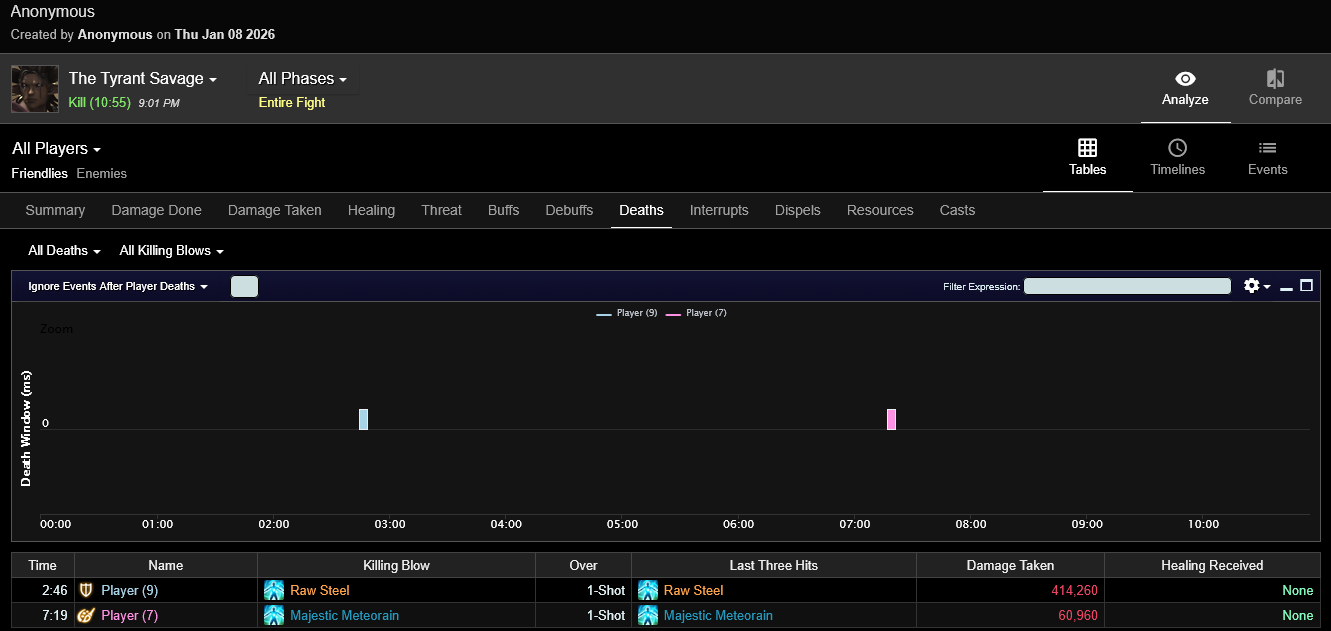
Task: Open Majestic Meteorain link in Last Three Hits
Action: [x=718, y=615]
